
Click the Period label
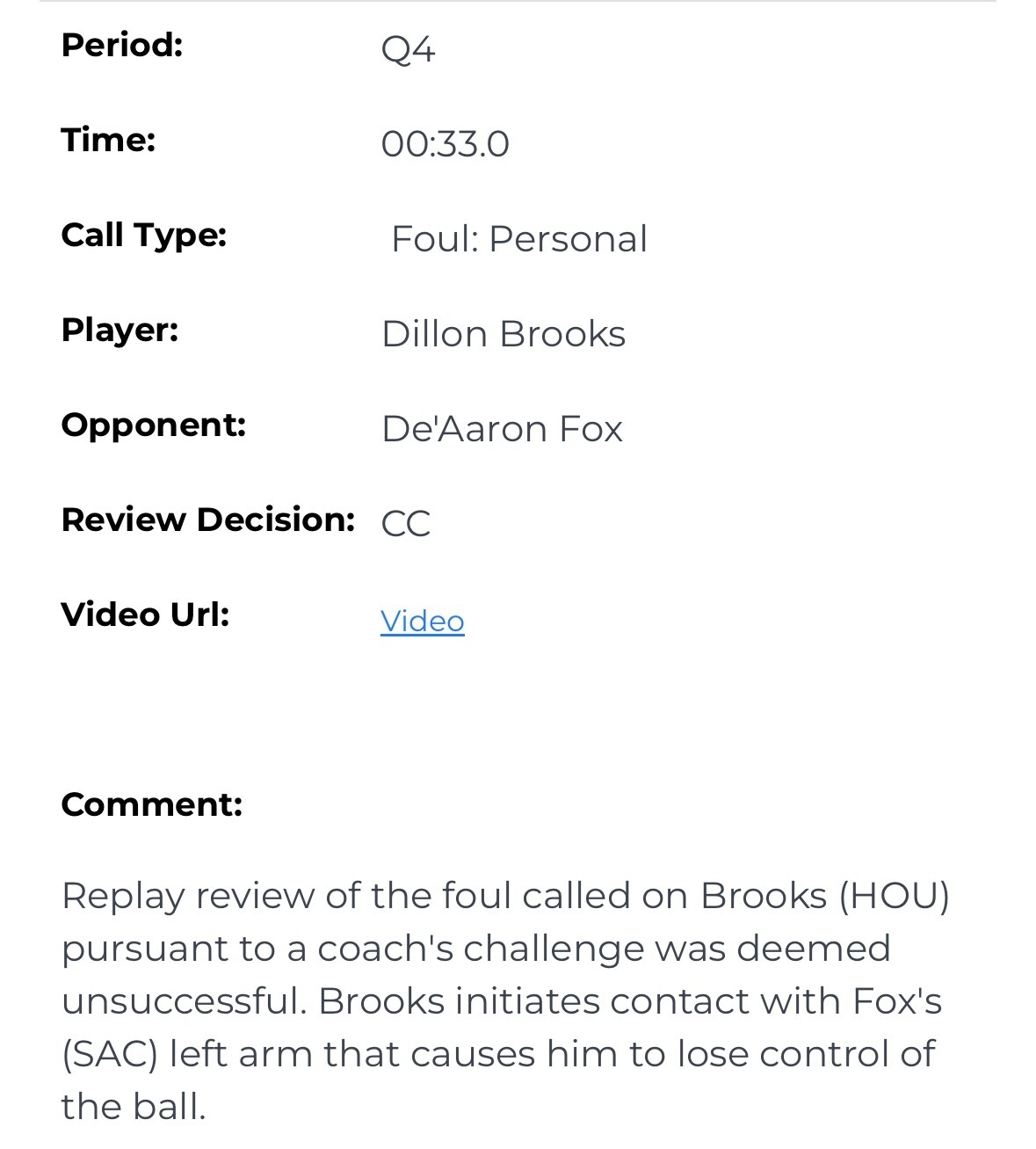[122, 44]
